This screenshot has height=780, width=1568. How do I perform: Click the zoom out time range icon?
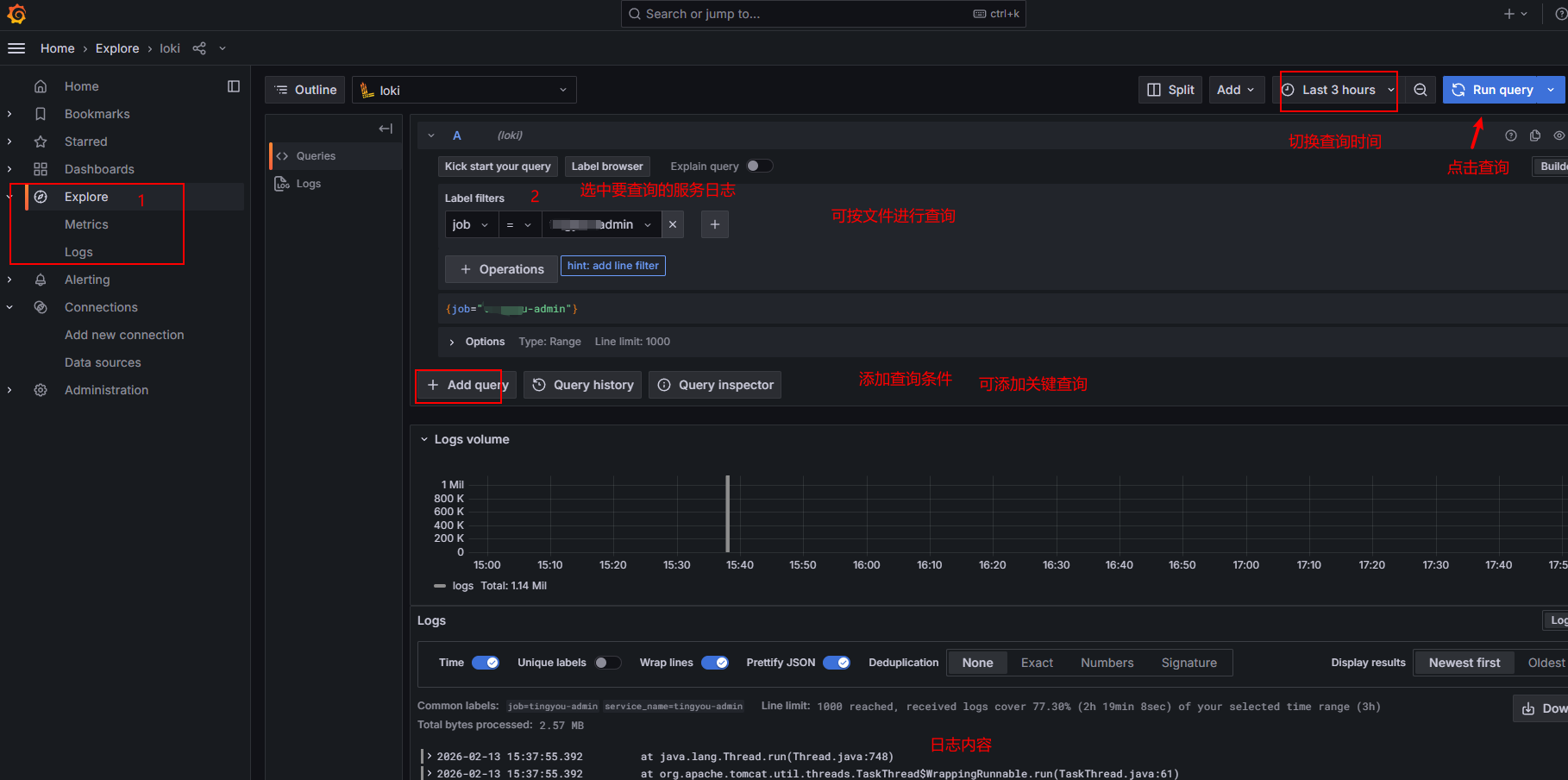pyautogui.click(x=1420, y=90)
